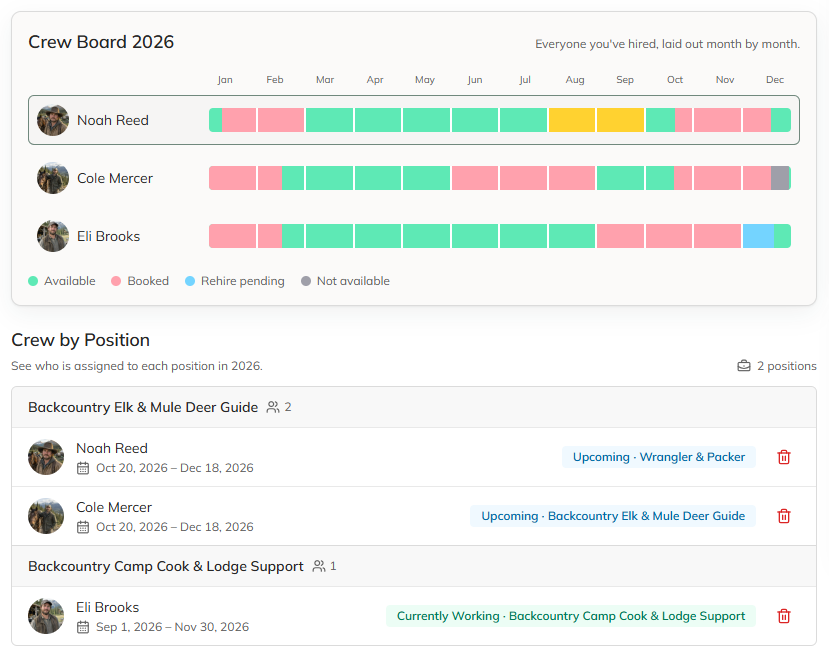Click the Currently Working Camp Cook badge
The image size is (829, 658).
[x=570, y=616]
